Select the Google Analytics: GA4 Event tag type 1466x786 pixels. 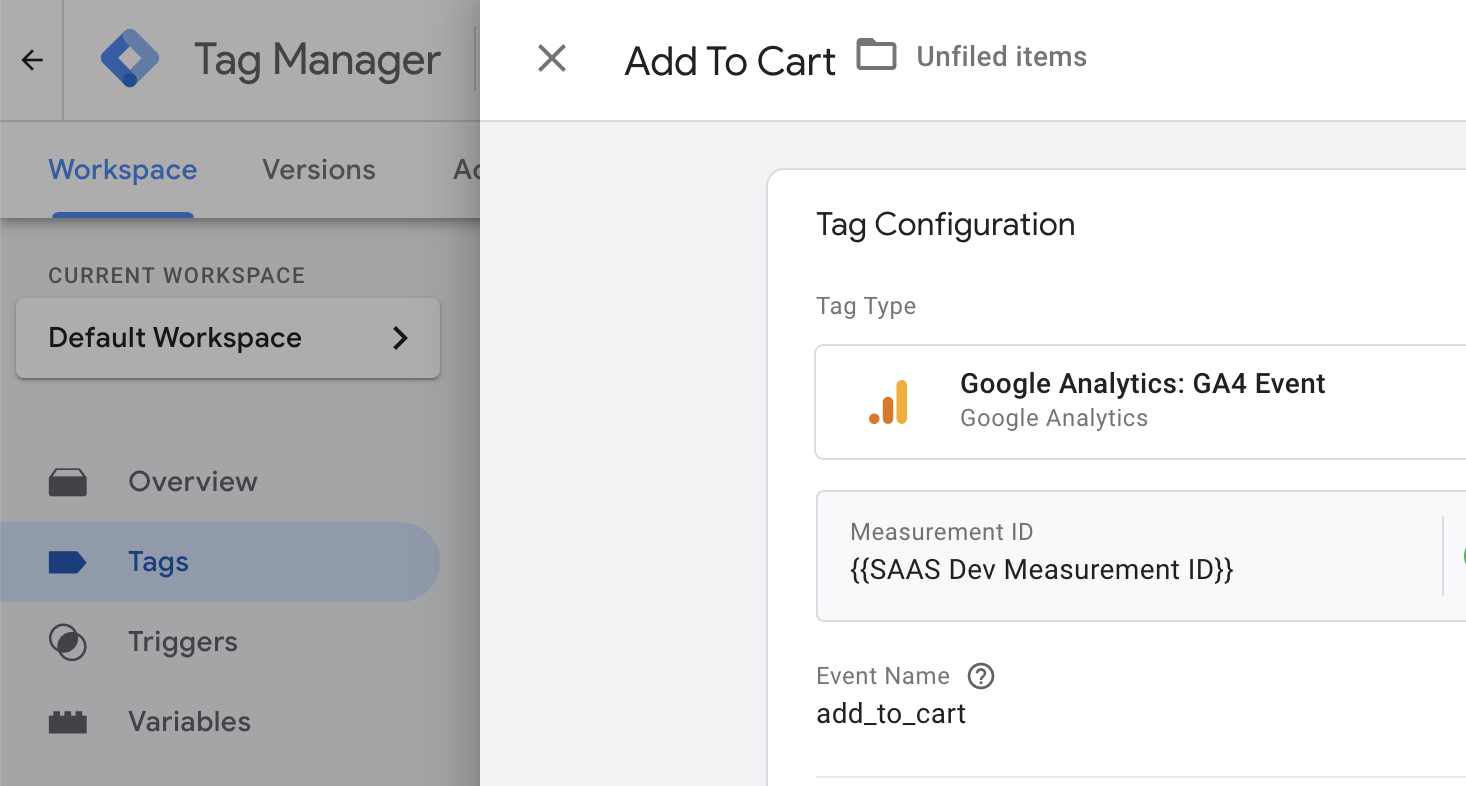tap(1141, 402)
